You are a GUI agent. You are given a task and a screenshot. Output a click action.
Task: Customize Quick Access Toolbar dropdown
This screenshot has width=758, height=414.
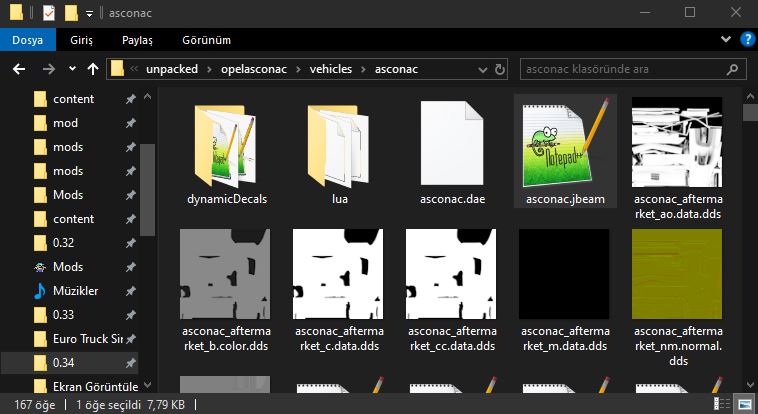89,14
